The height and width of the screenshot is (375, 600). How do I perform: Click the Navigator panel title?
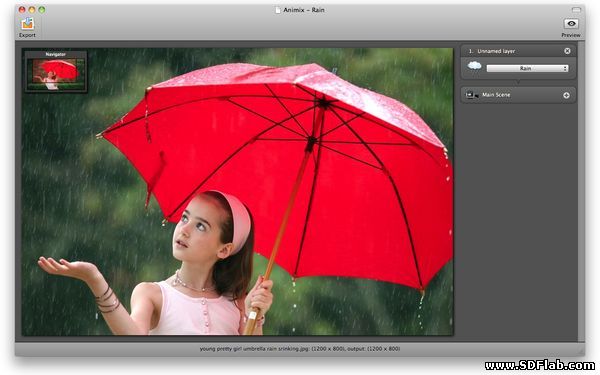pyautogui.click(x=56, y=54)
